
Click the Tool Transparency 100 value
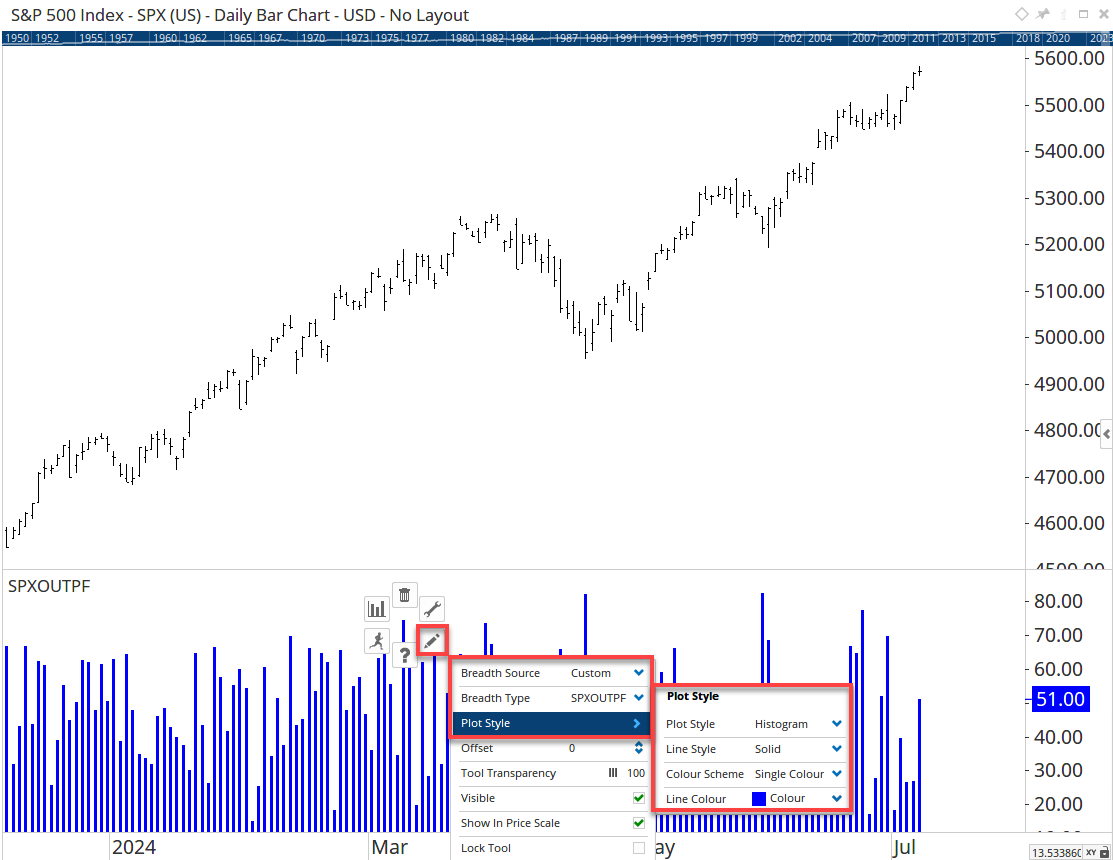[636, 773]
